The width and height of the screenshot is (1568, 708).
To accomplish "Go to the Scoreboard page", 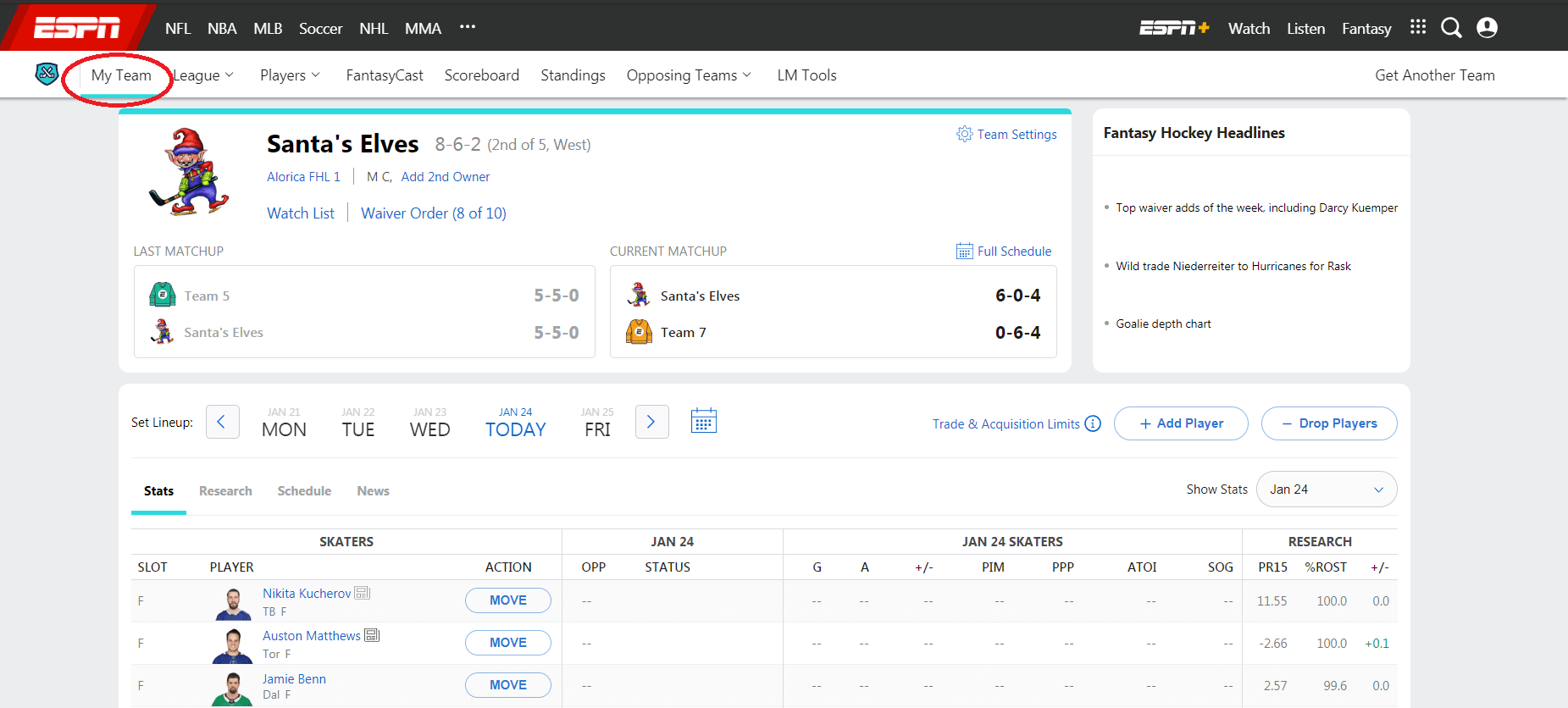I will coord(482,75).
